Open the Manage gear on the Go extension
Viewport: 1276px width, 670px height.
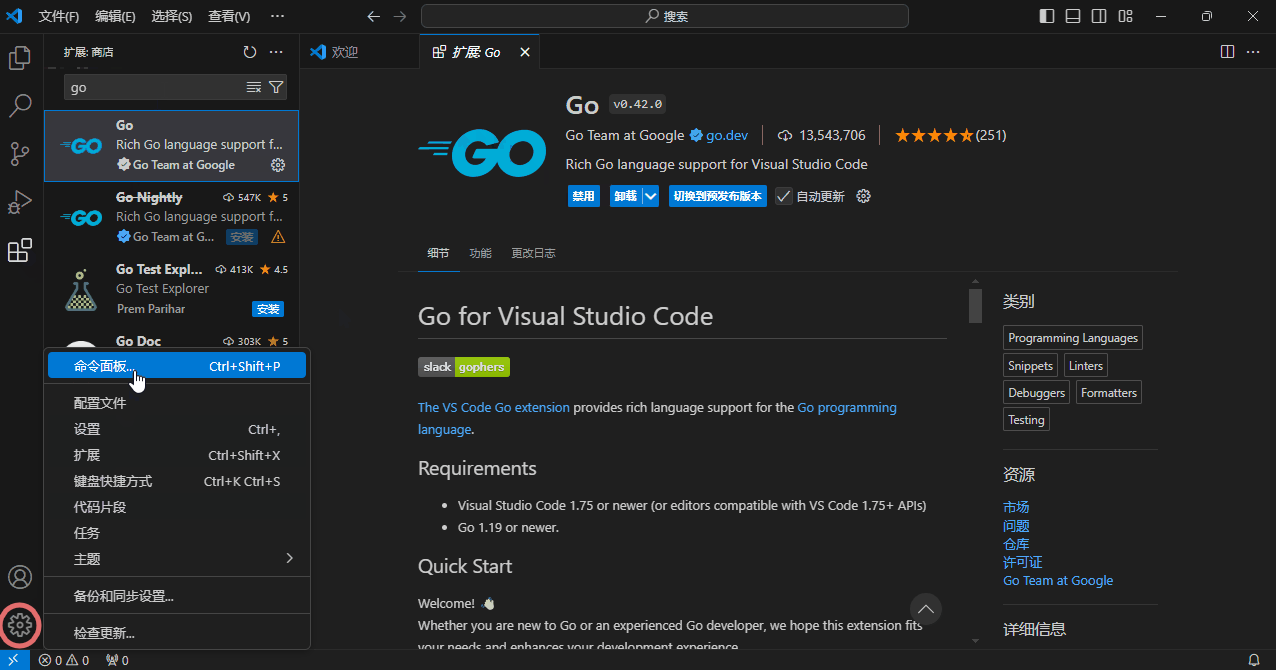point(278,165)
